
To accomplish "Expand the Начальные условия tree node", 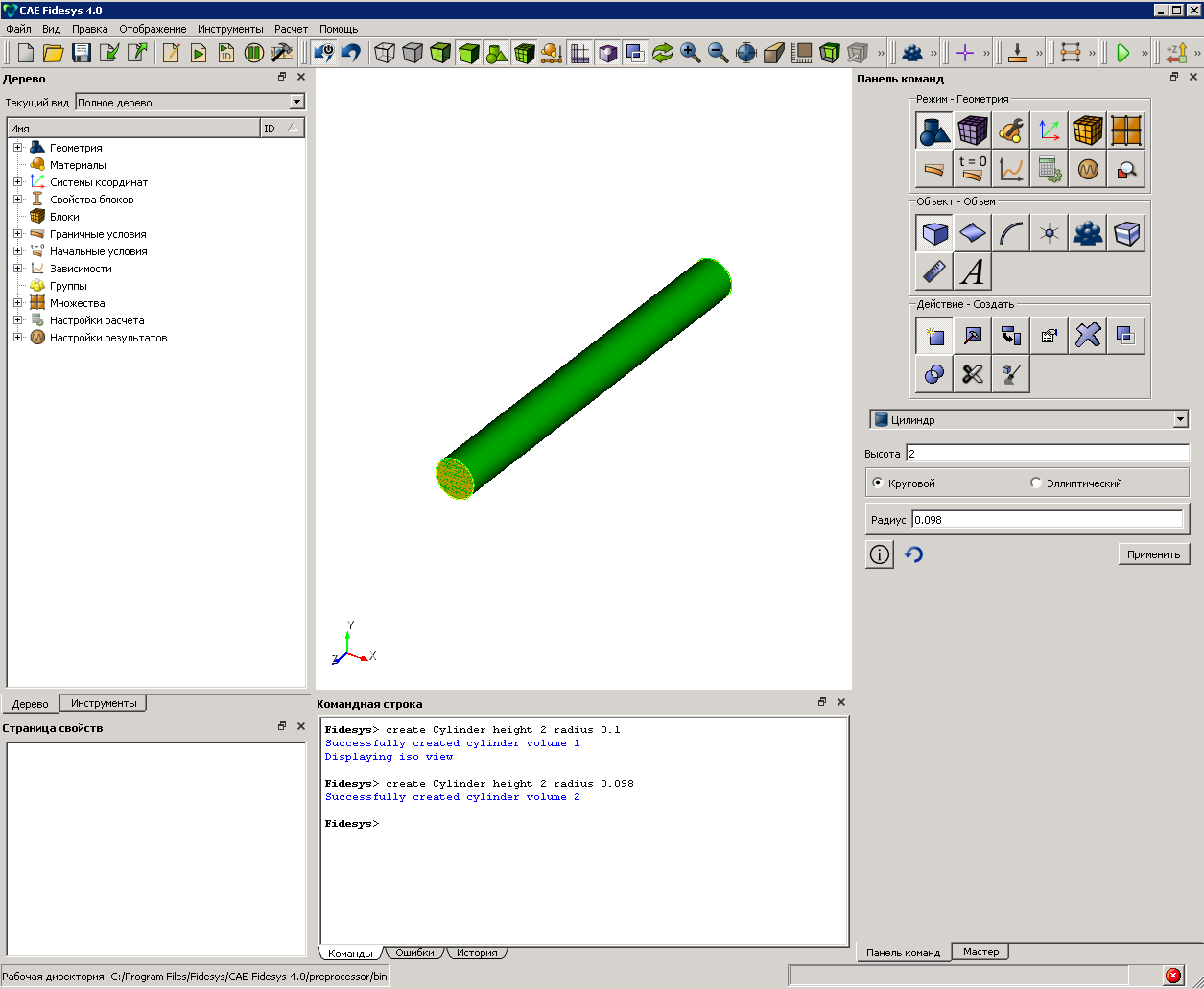I will [17, 251].
